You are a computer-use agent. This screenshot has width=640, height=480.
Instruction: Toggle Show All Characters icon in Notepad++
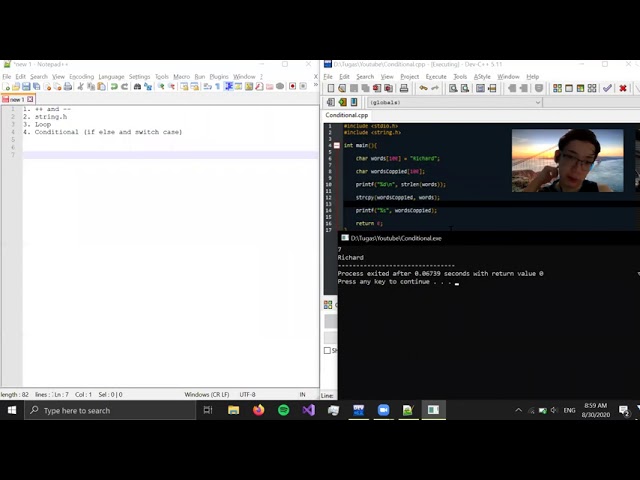218,87
